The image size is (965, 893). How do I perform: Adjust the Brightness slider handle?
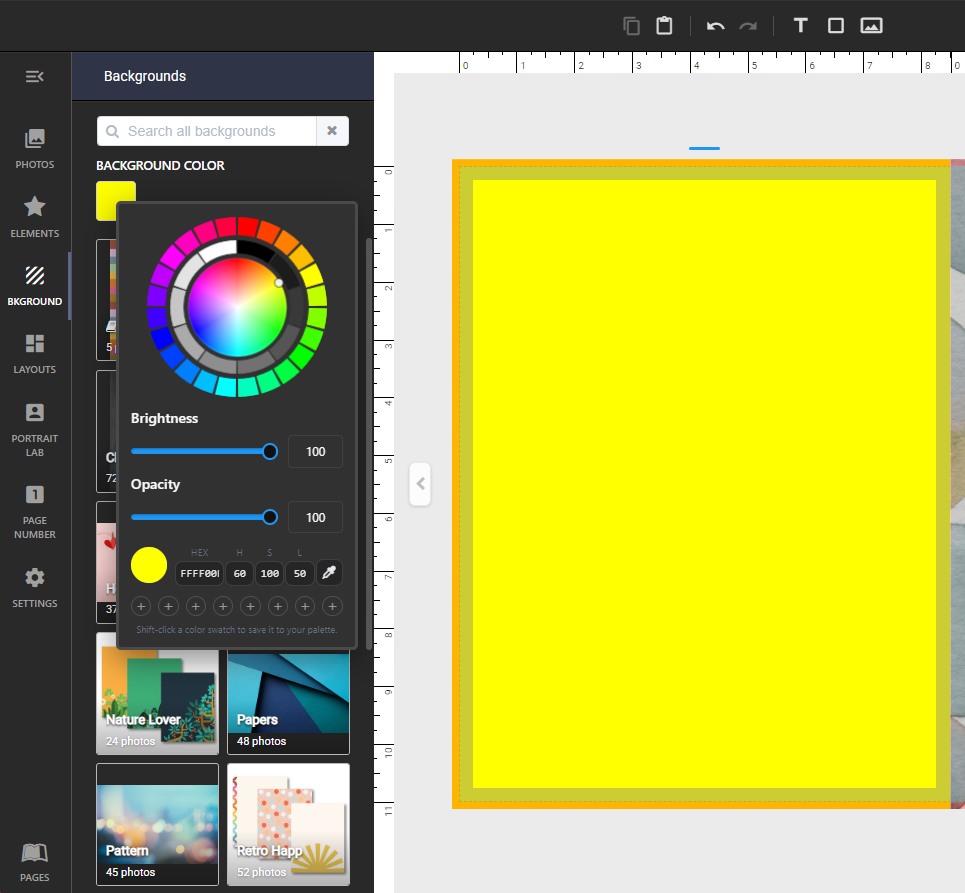coord(270,452)
